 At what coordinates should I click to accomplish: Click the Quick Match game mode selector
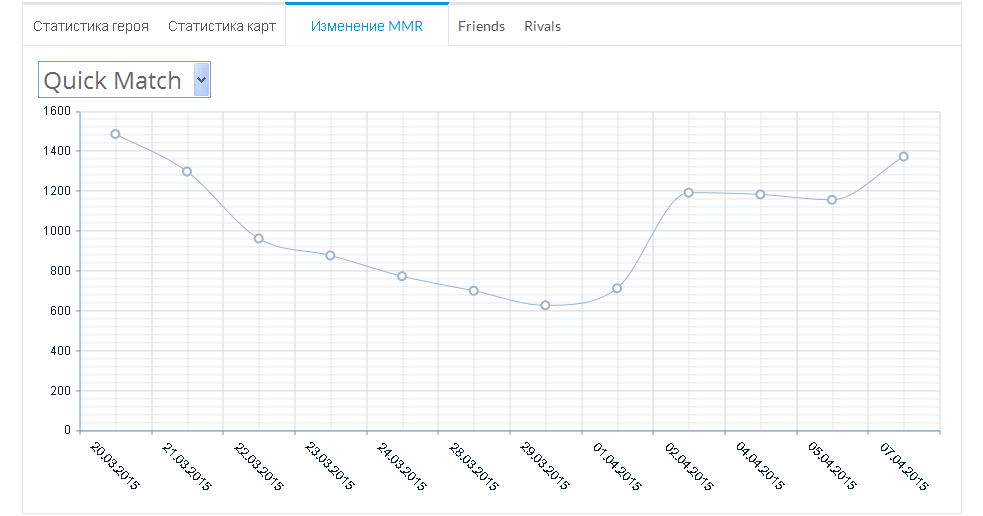pyautogui.click(x=113, y=80)
